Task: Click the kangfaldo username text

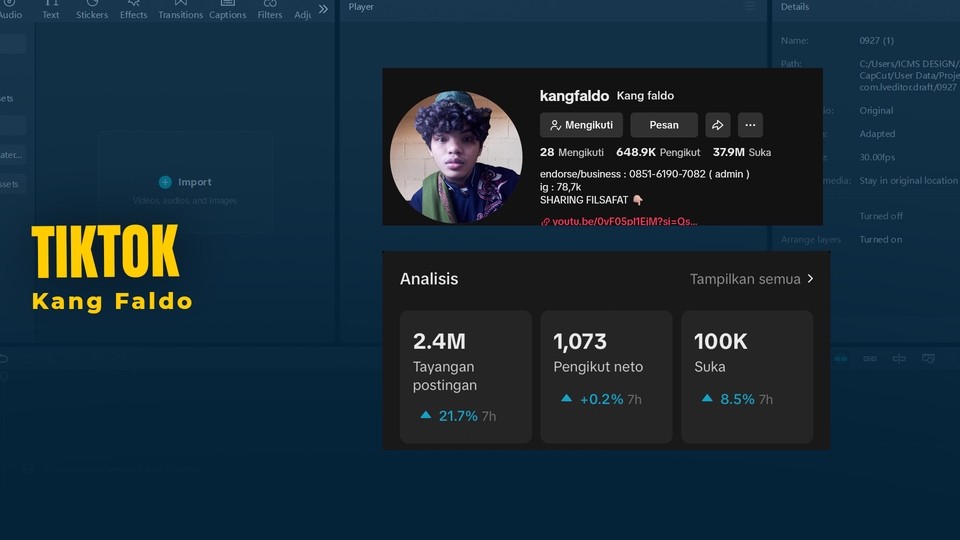Action: pyautogui.click(x=574, y=96)
